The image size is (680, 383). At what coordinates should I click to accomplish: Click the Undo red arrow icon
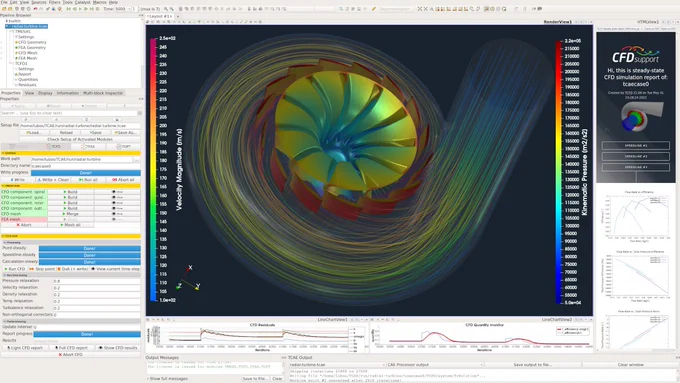[x=36, y=9]
